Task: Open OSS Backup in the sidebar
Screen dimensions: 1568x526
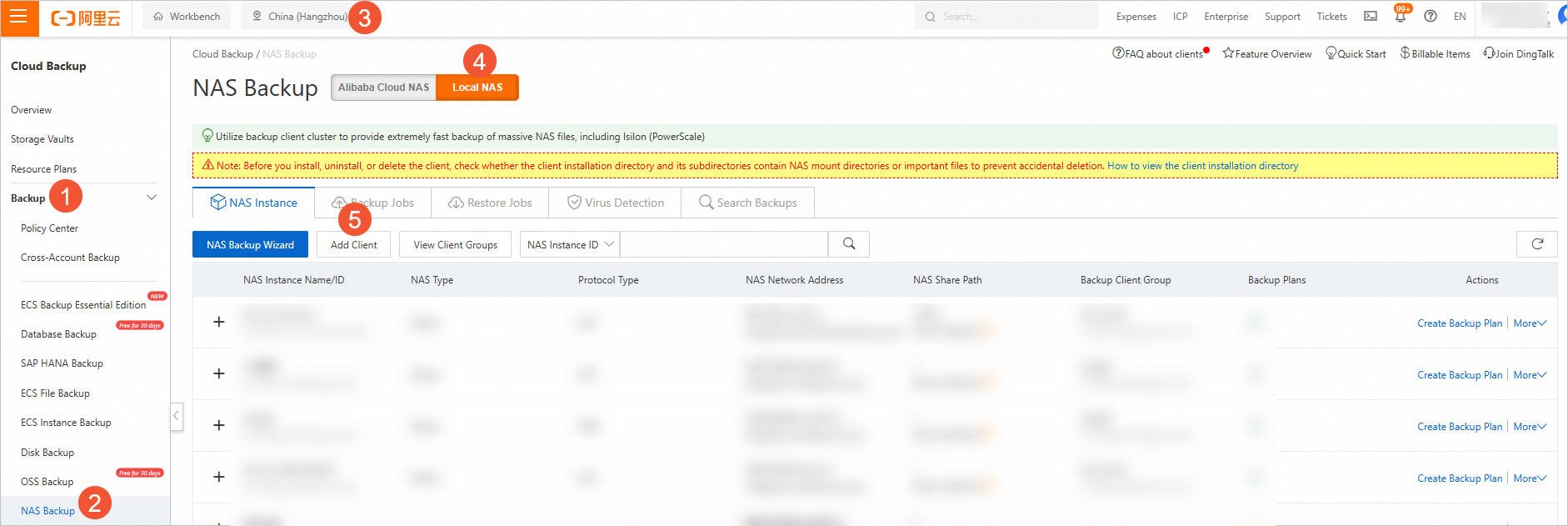Action: pyautogui.click(x=47, y=482)
